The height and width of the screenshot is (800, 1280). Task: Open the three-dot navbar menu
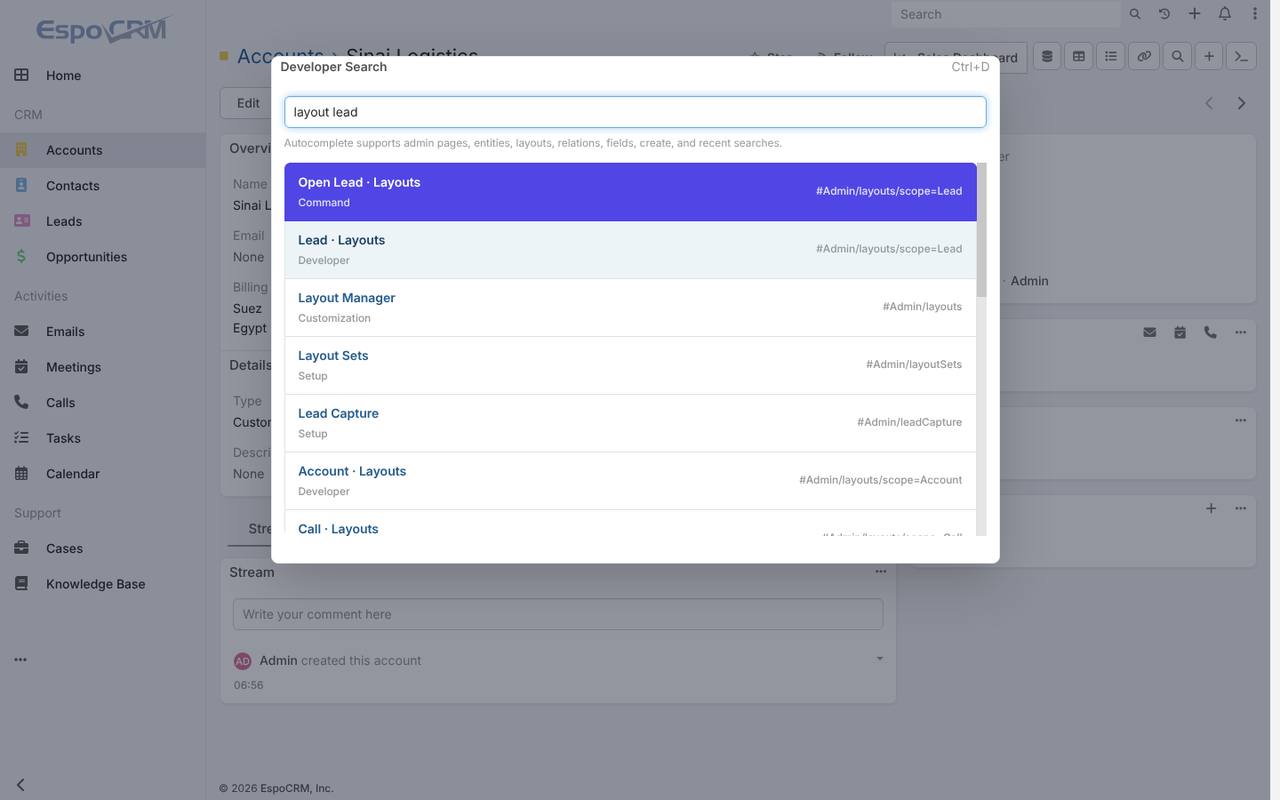[x=1255, y=14]
